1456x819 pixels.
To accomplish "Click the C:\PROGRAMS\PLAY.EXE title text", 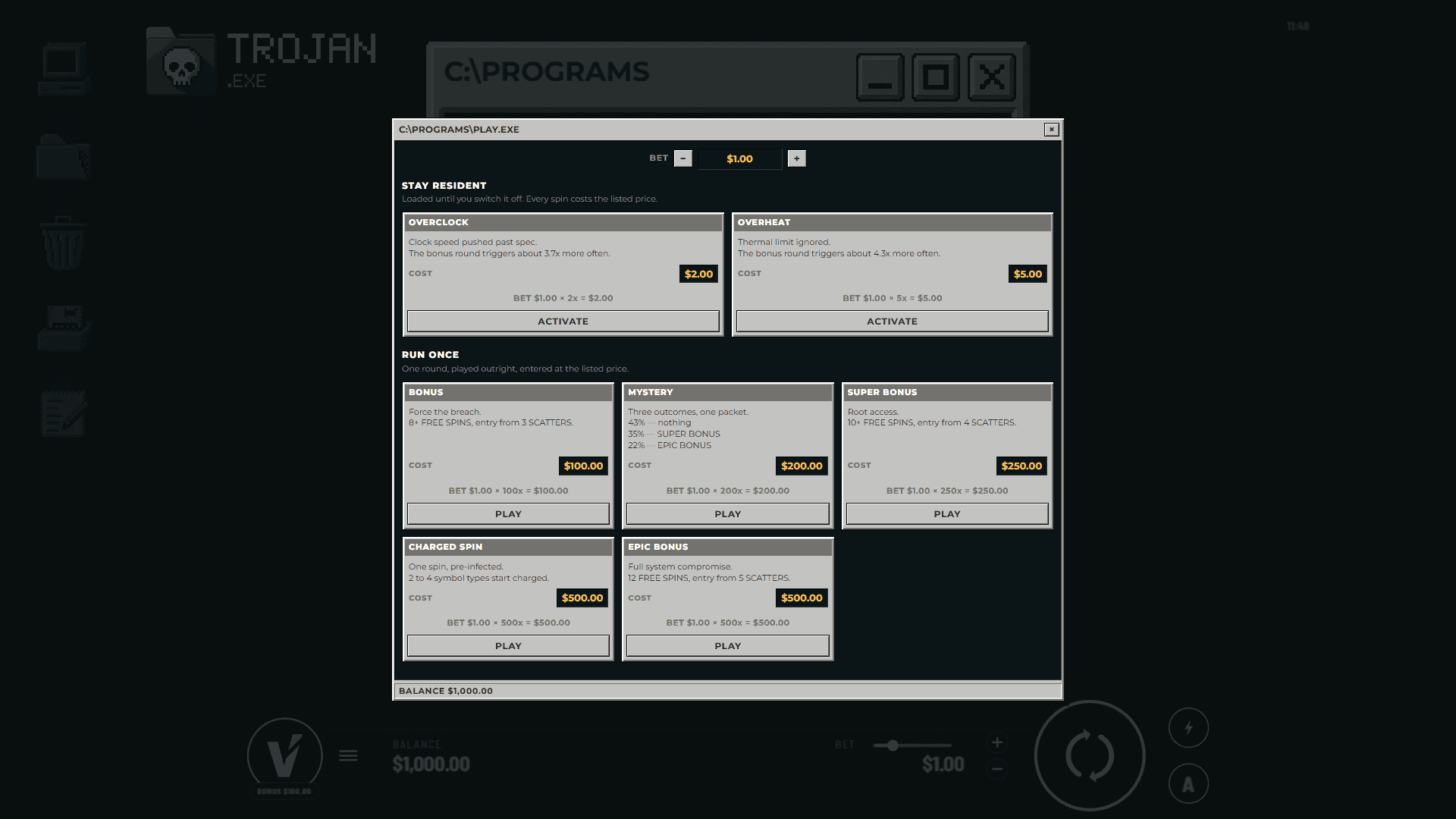I will coord(459,130).
